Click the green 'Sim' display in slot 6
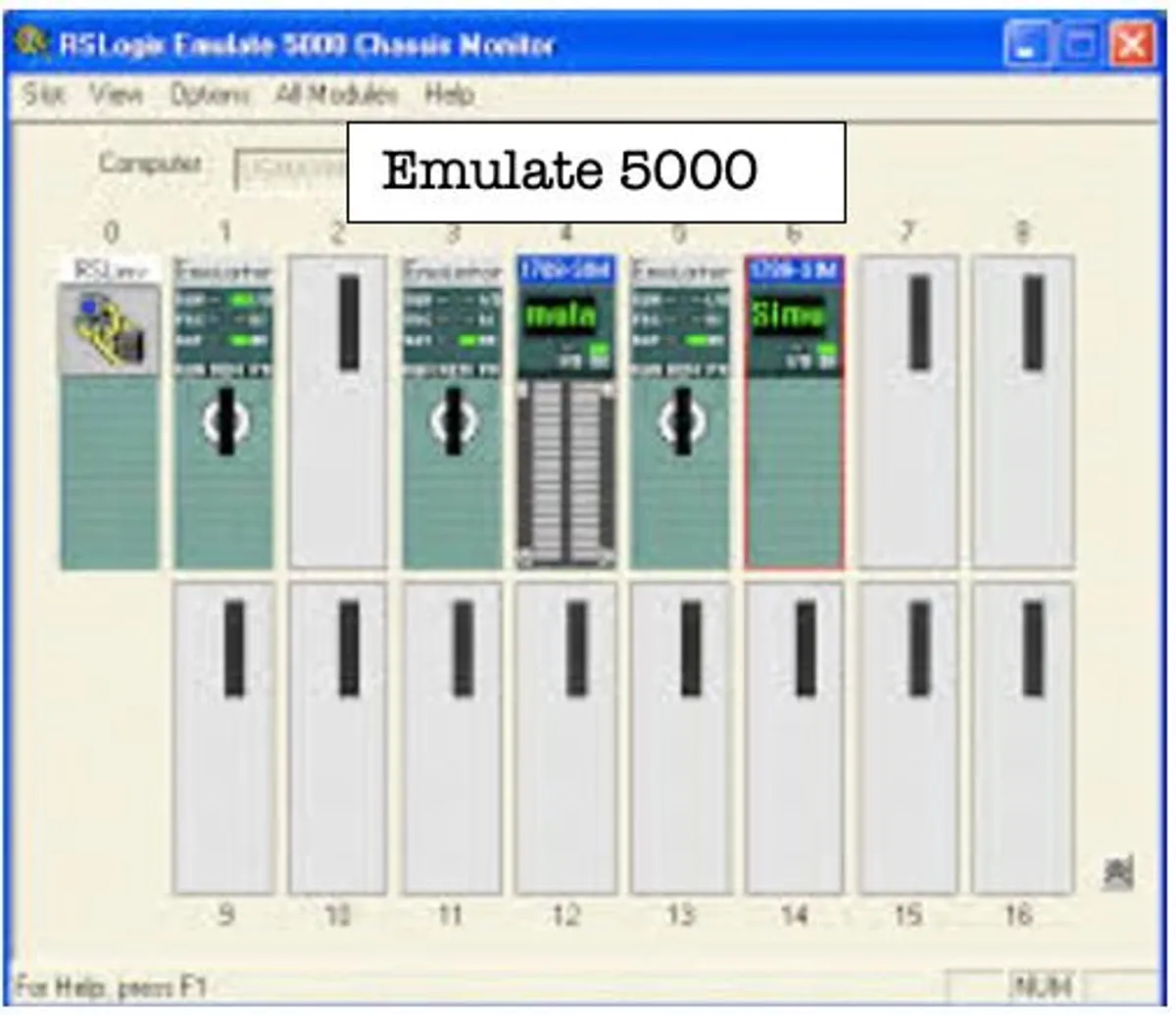Image resolution: width=1176 pixels, height=1015 pixels. tap(788, 316)
